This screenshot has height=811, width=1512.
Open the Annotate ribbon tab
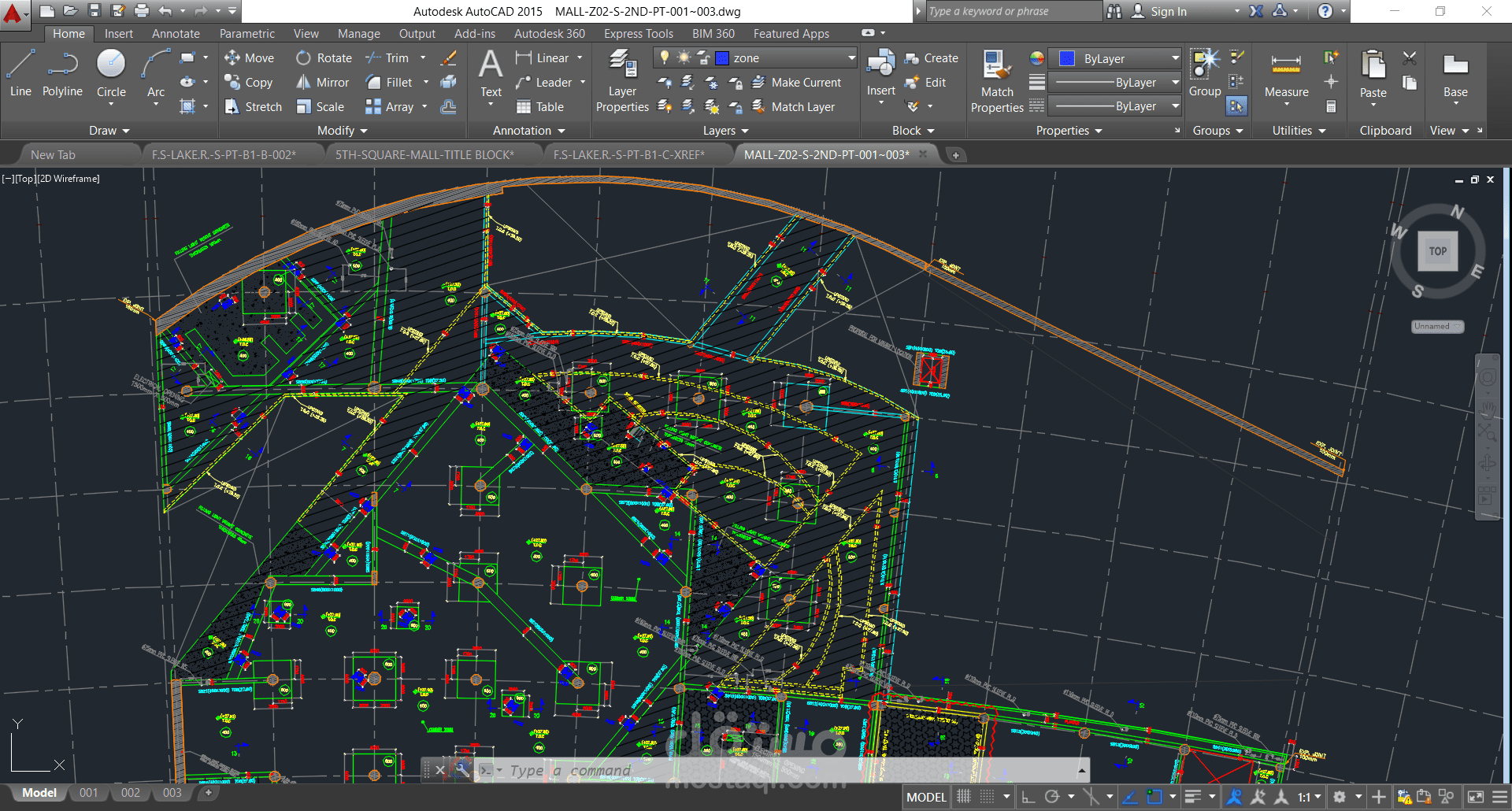click(176, 34)
